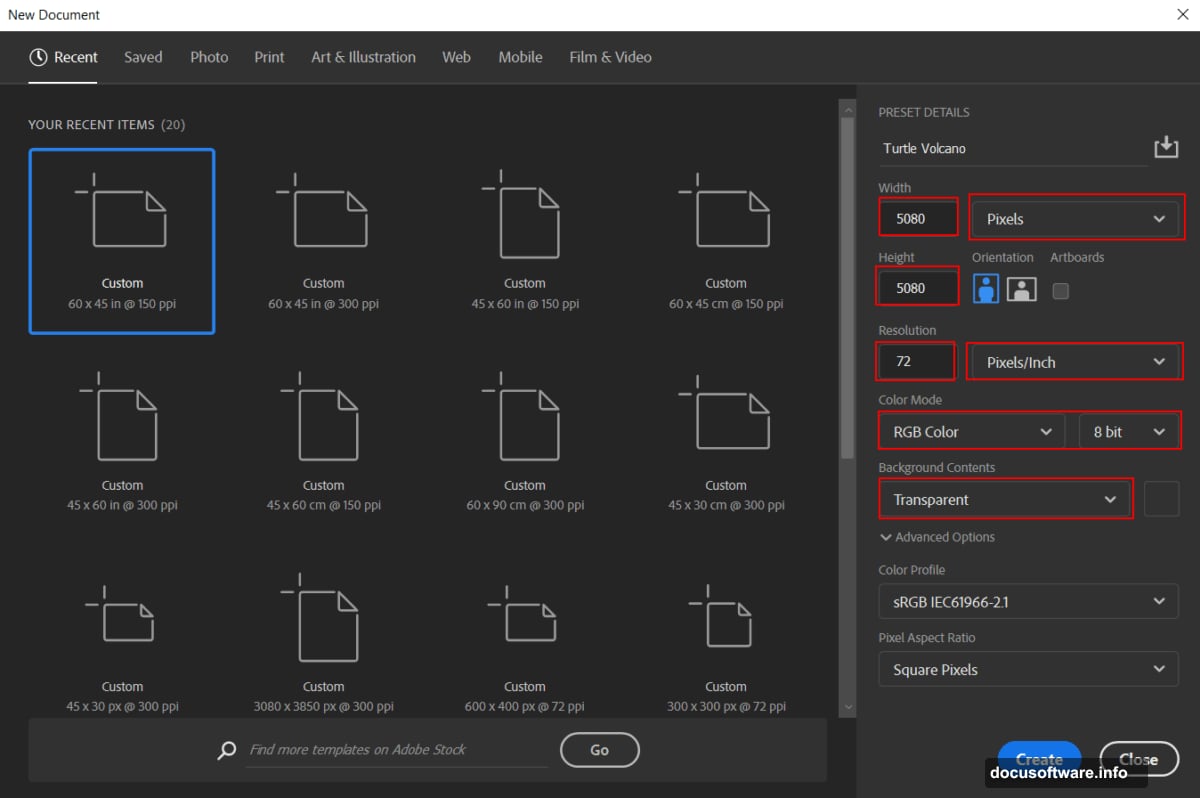Open the Background Contents dropdown

coord(1004,499)
